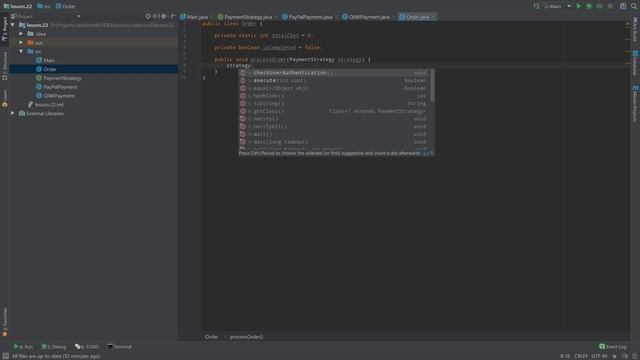Screen dimensions: 640x360
Task: Toggle the Project tool window side tab
Action: click(4, 29)
